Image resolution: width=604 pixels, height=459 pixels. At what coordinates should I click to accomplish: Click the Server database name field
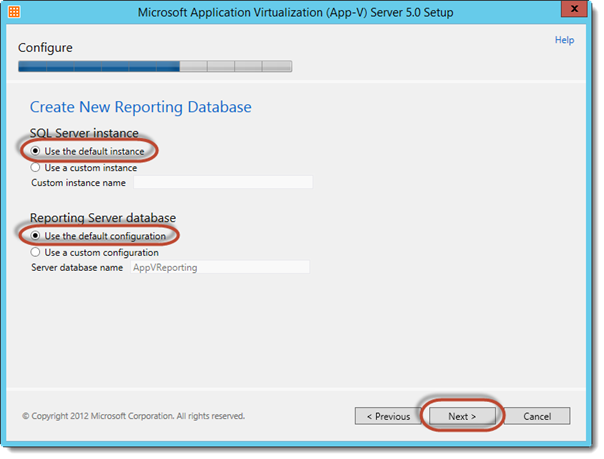point(220,267)
